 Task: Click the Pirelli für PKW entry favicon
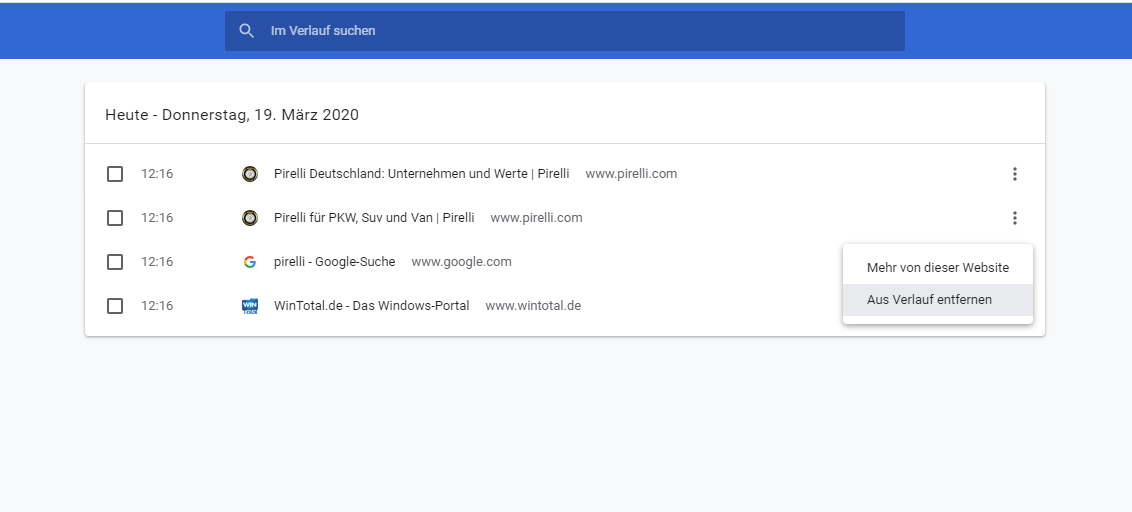click(250, 218)
